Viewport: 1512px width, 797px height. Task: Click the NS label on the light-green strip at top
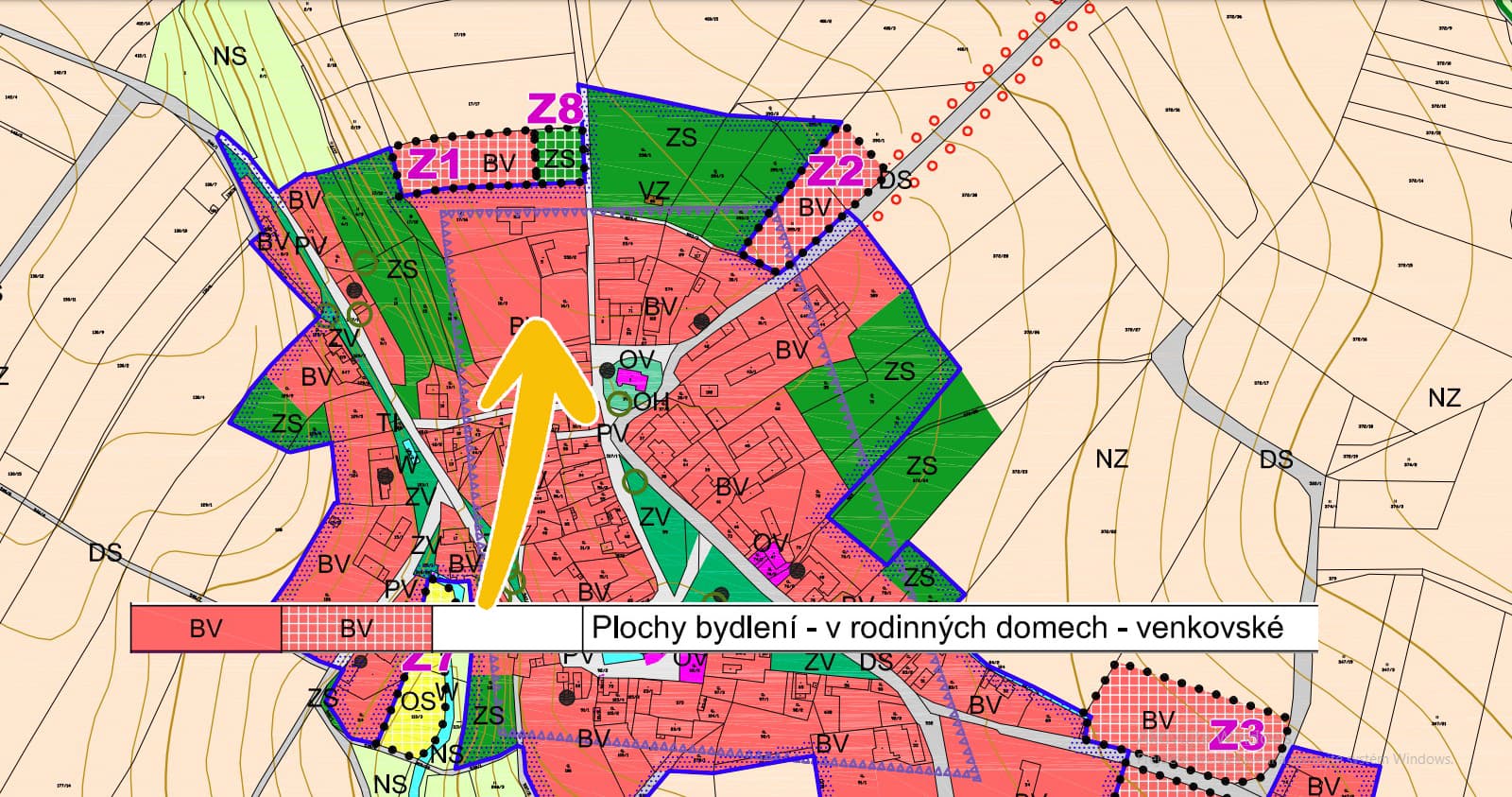click(230, 56)
